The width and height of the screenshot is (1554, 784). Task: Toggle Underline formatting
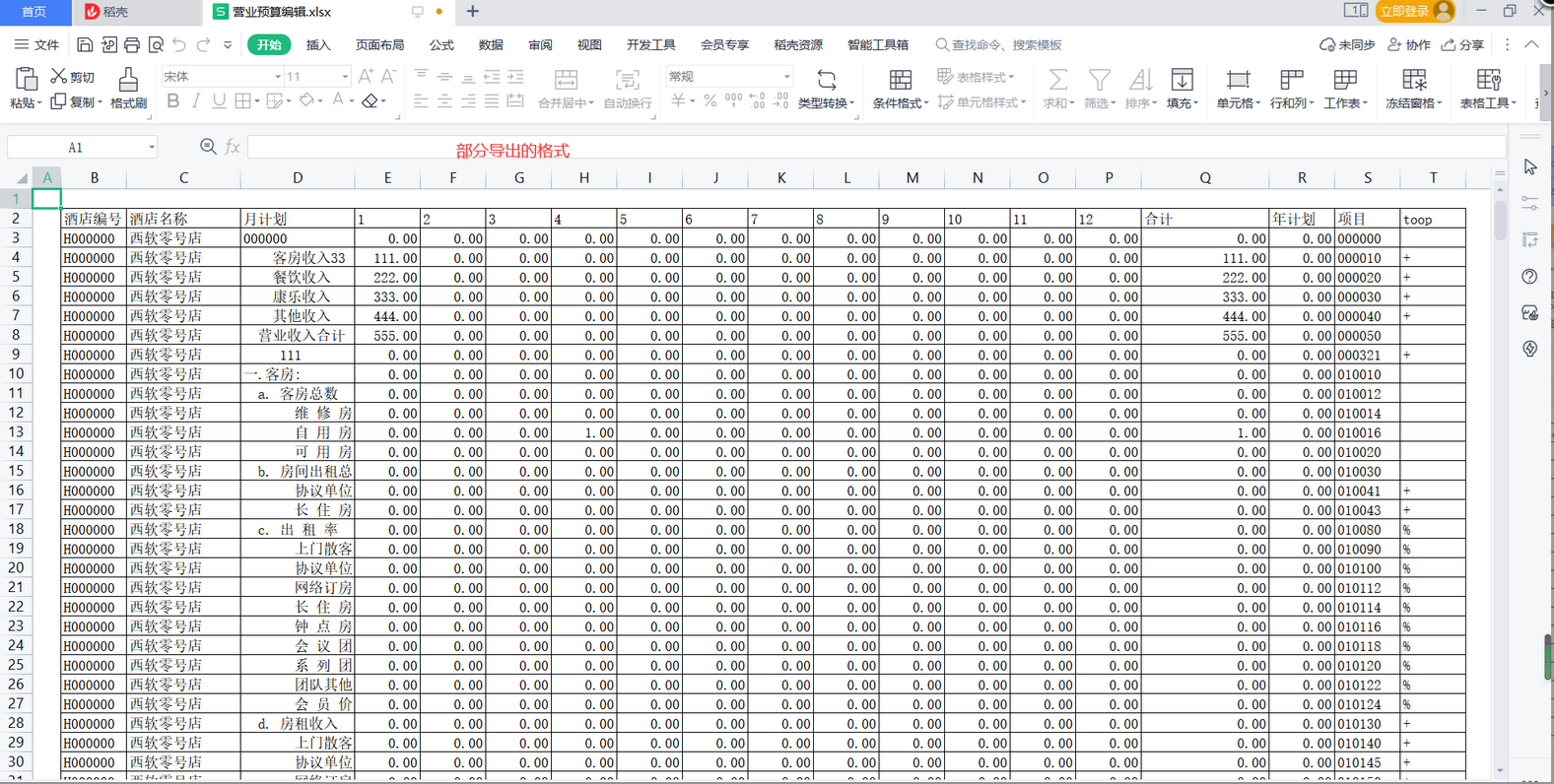[x=219, y=100]
